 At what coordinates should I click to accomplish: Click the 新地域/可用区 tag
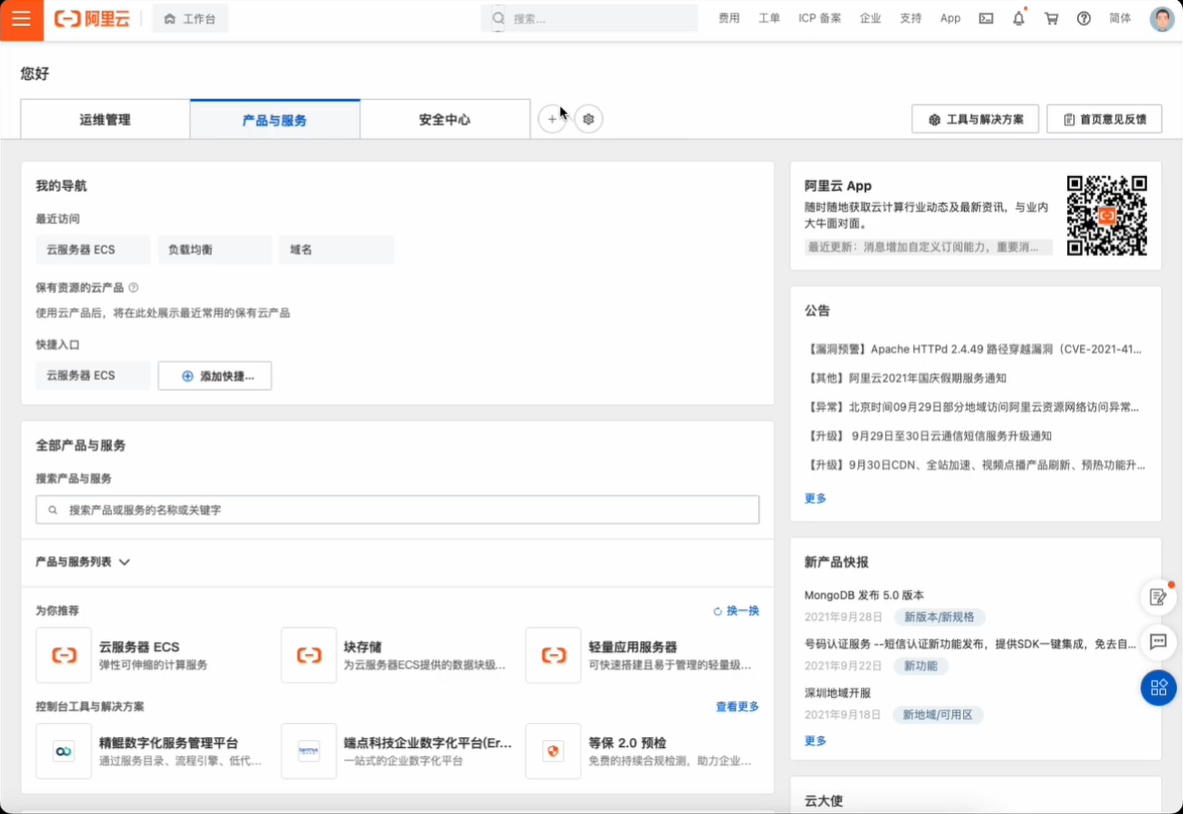tap(938, 714)
